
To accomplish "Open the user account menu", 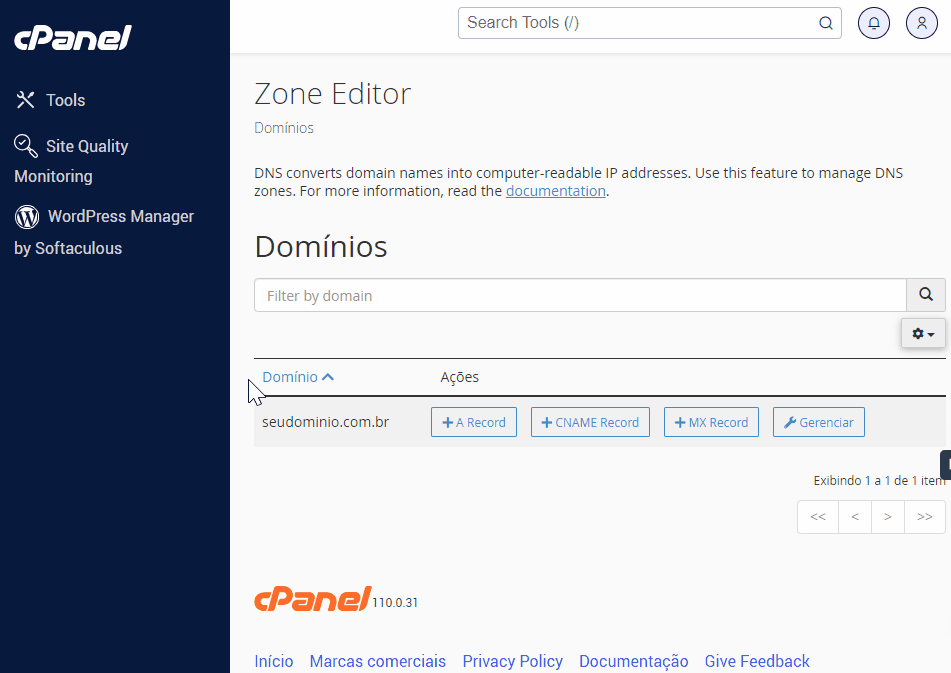I will [921, 23].
